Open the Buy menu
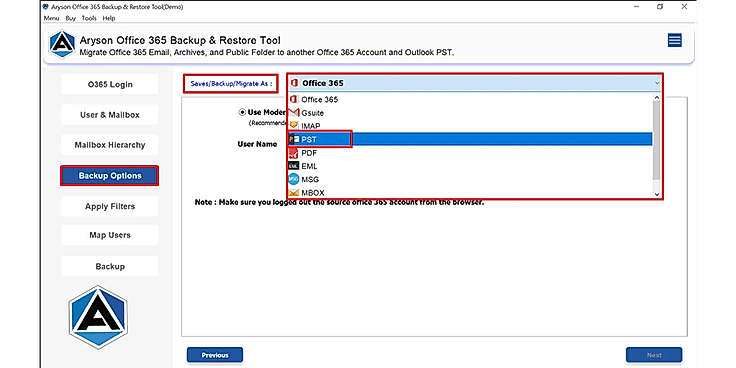736x368 pixels. (70, 18)
